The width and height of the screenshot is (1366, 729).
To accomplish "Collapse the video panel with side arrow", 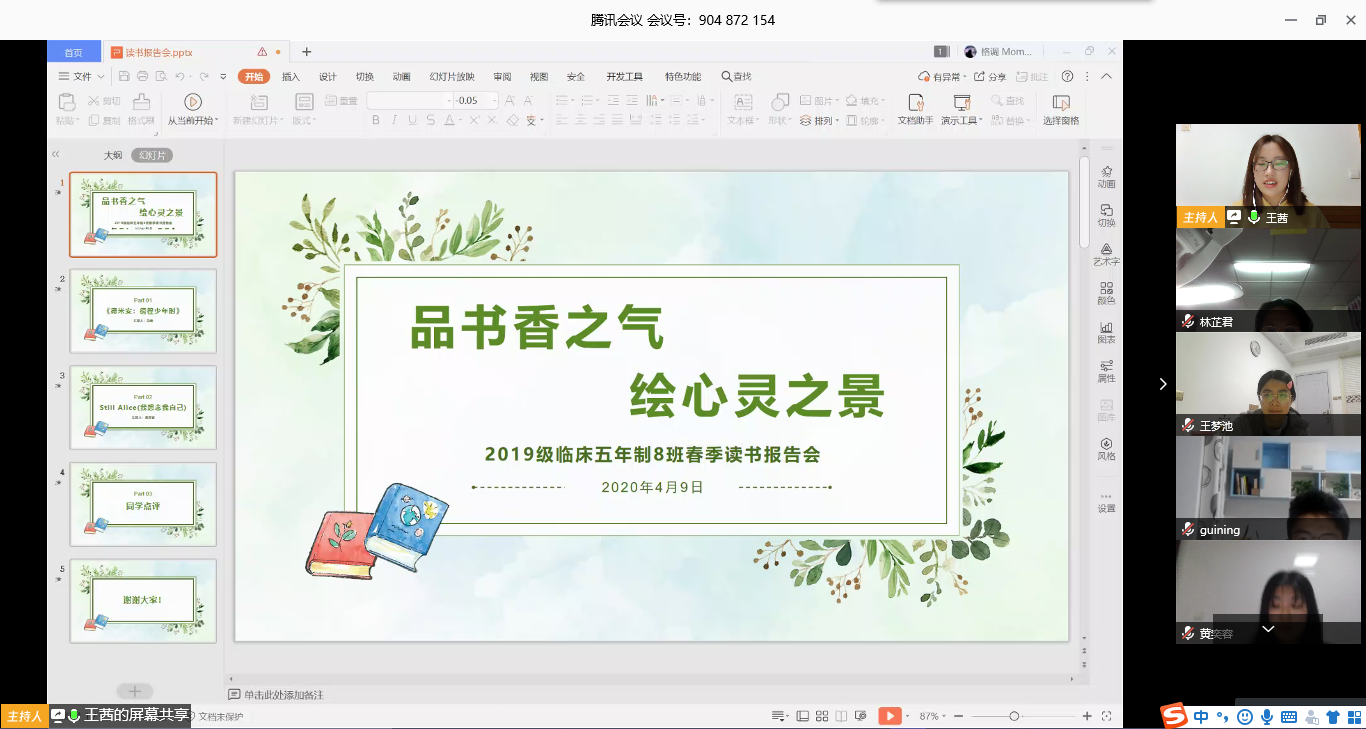I will [1162, 384].
